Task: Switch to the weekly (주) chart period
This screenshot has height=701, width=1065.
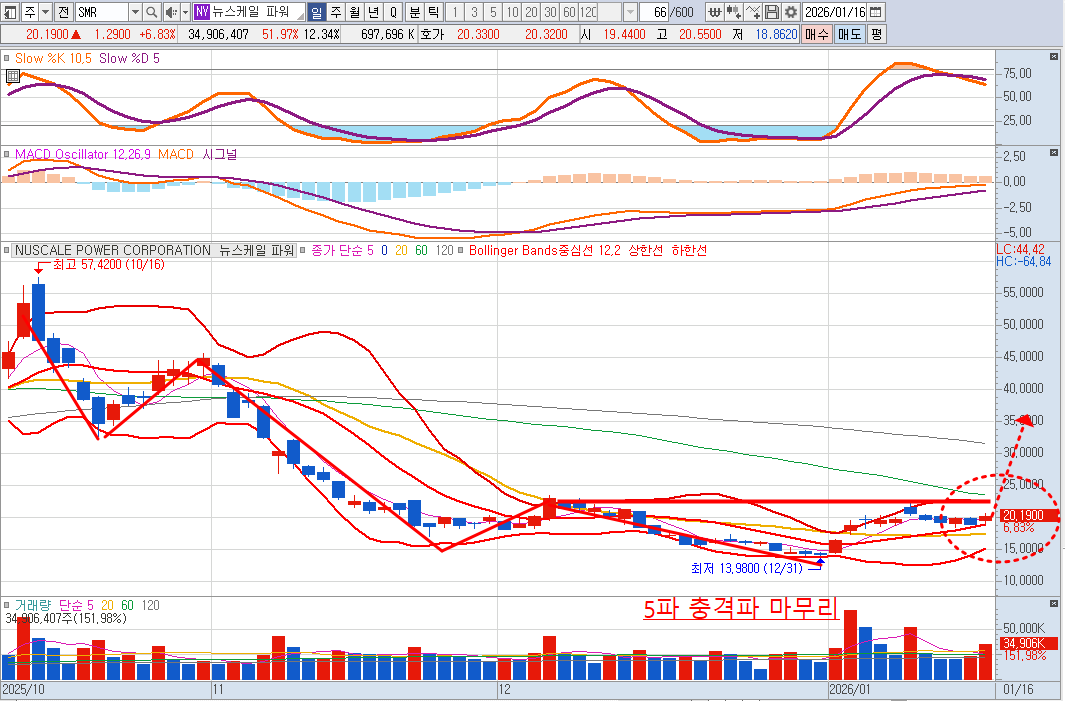Action: tap(335, 12)
